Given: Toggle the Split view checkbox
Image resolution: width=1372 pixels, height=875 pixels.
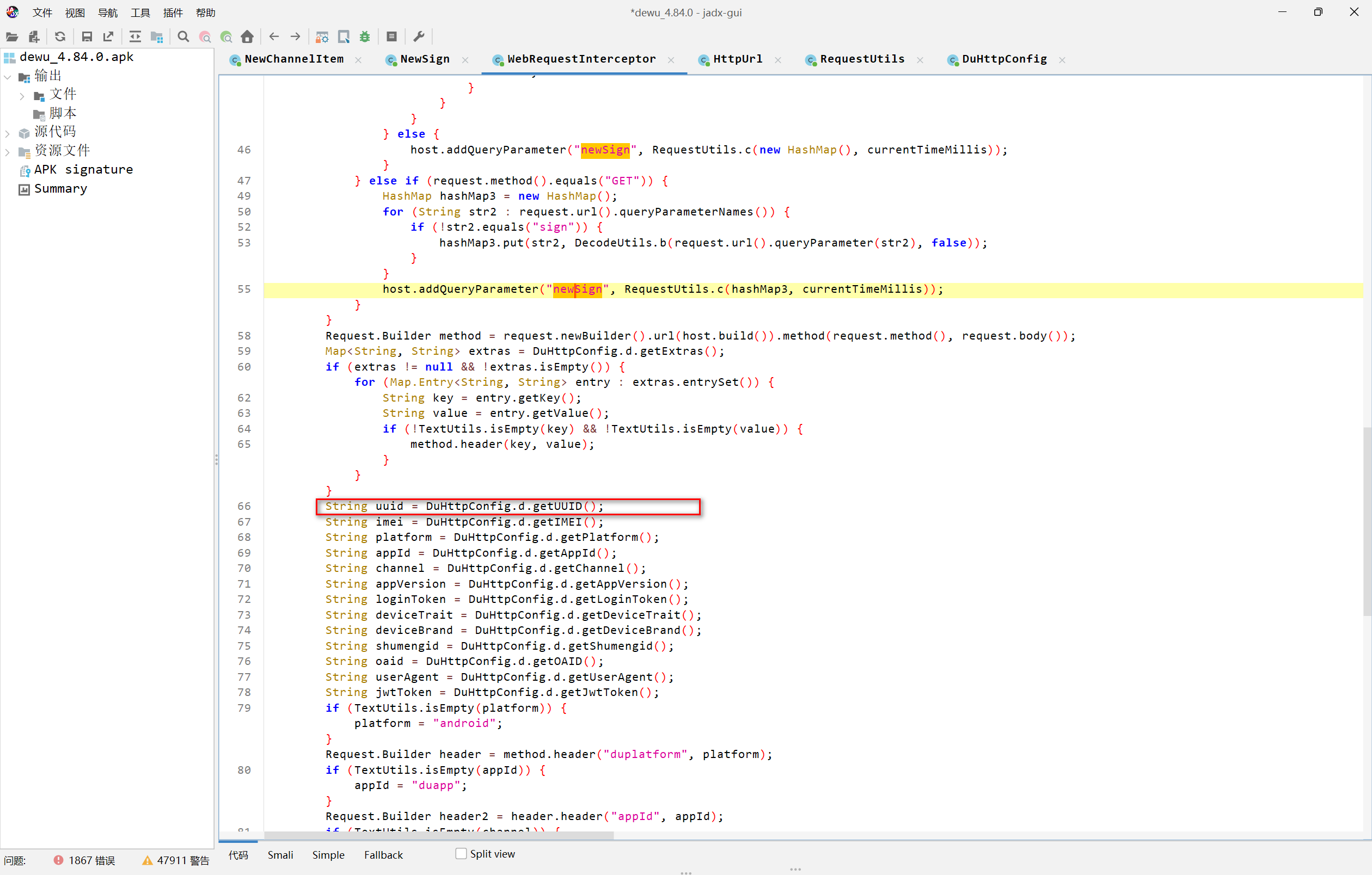Looking at the screenshot, I should (x=461, y=853).
